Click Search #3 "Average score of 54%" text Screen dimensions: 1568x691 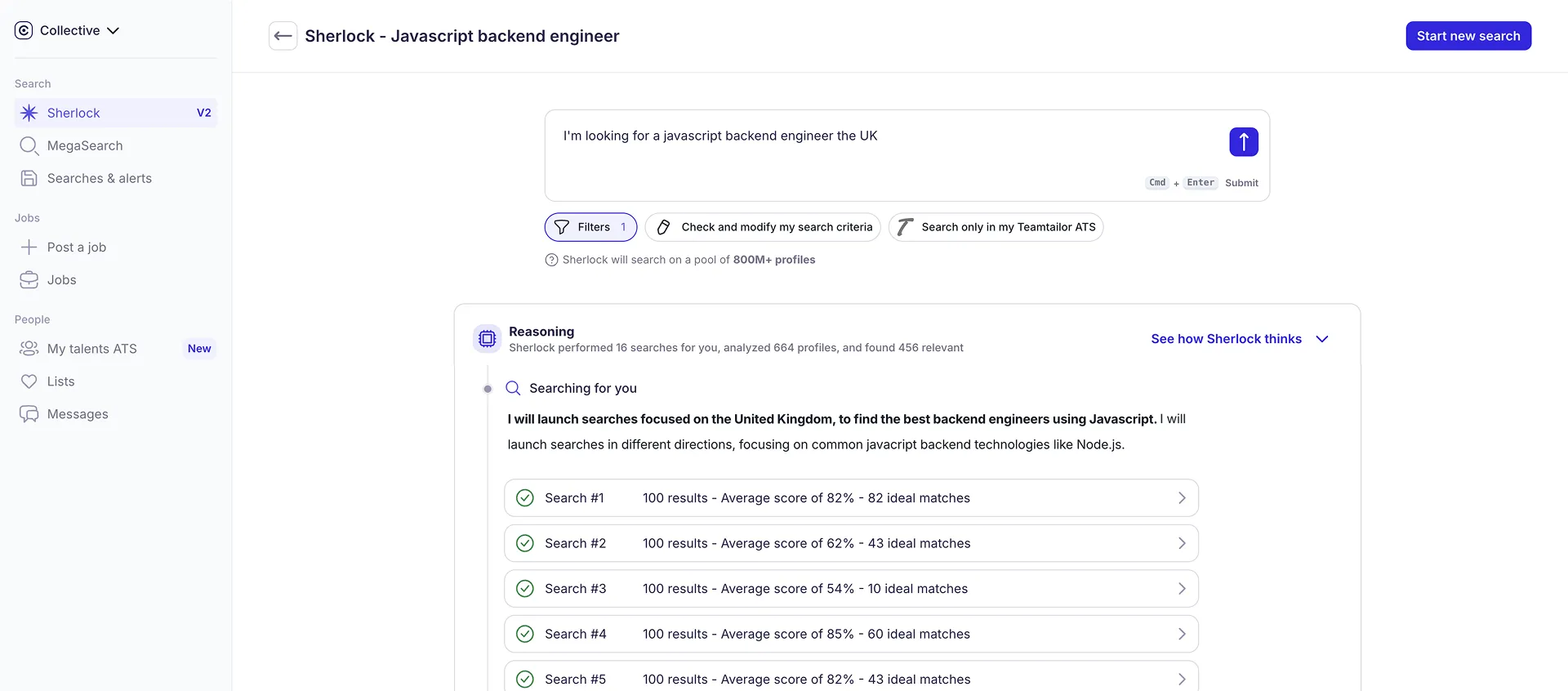[787, 589]
